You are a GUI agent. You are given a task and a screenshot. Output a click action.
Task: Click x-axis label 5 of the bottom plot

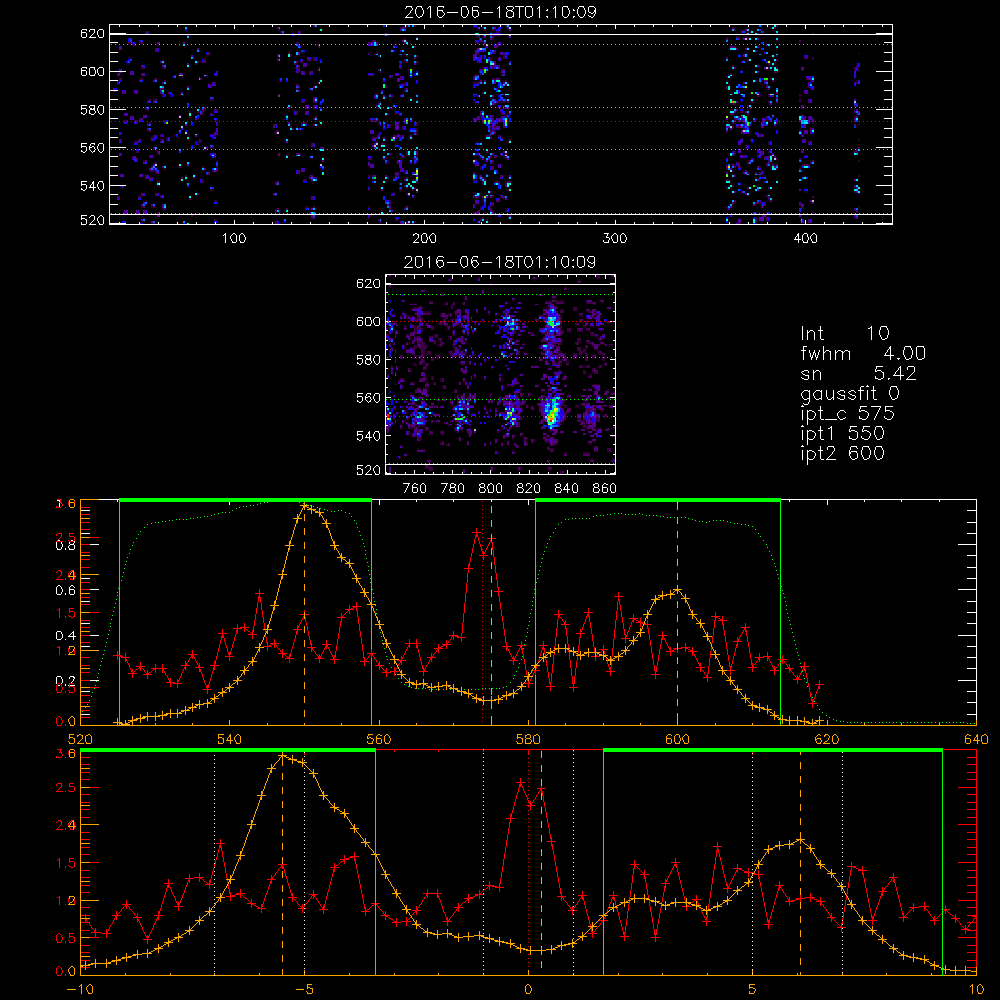tap(753, 990)
